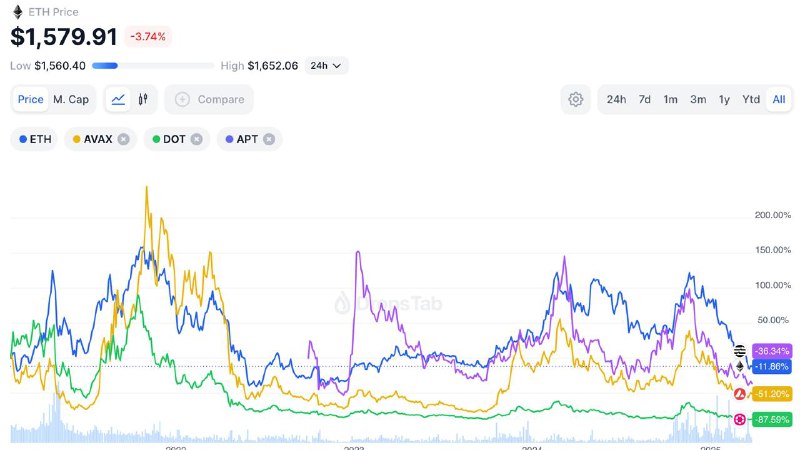Screen dimensions: 800x450
Task: Click the ETH legend chip
Action: pyautogui.click(x=35, y=139)
